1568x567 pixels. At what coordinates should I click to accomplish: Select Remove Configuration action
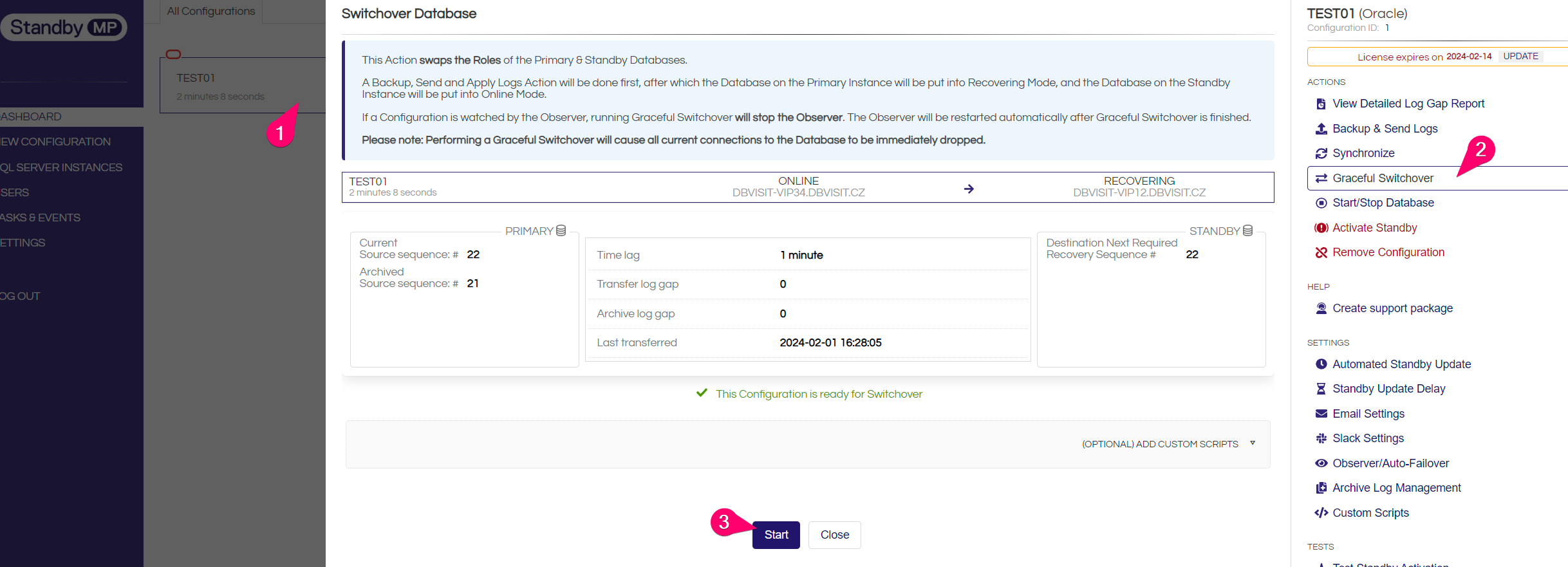point(1388,252)
